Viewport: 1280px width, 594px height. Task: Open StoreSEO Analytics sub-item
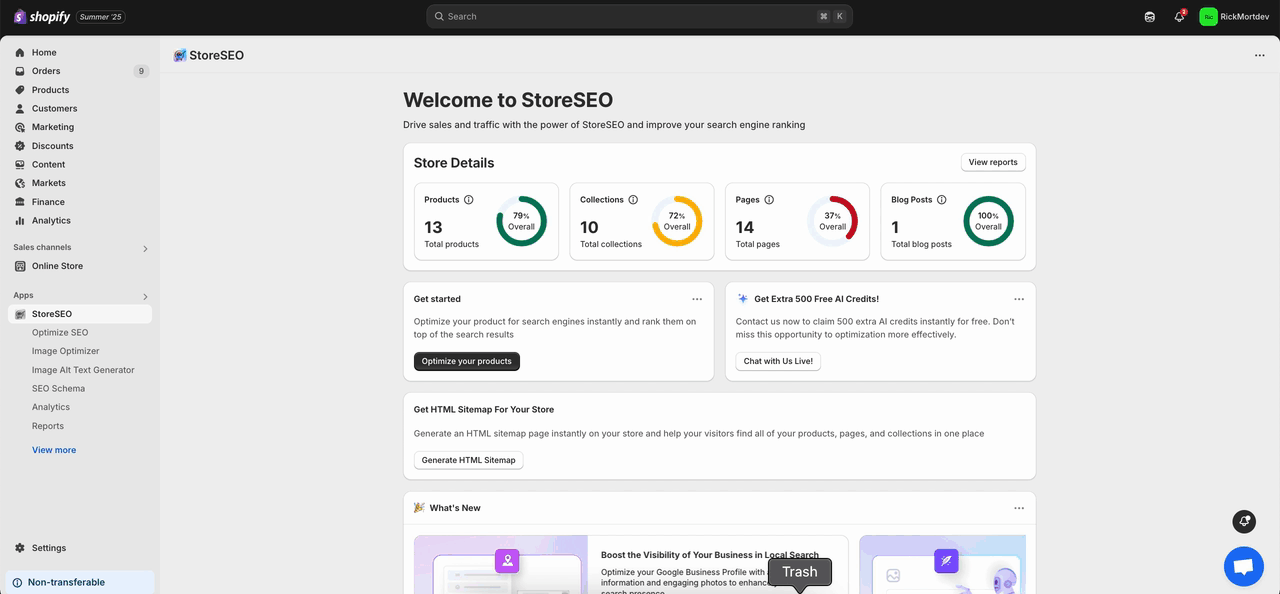(x=51, y=407)
